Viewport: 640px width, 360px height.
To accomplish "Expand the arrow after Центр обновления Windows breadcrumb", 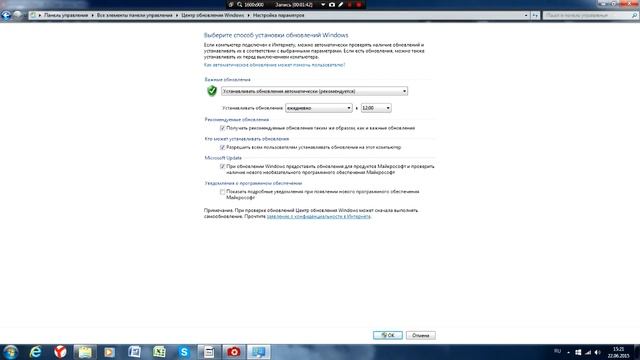I will click(x=248, y=15).
